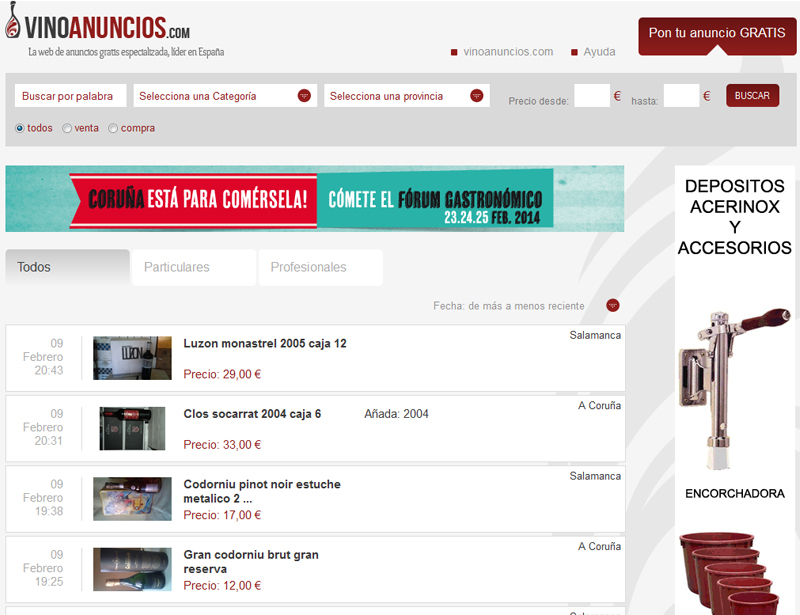The width and height of the screenshot is (800, 615).
Task: Focus the Precio desde input field
Action: pyautogui.click(x=592, y=95)
